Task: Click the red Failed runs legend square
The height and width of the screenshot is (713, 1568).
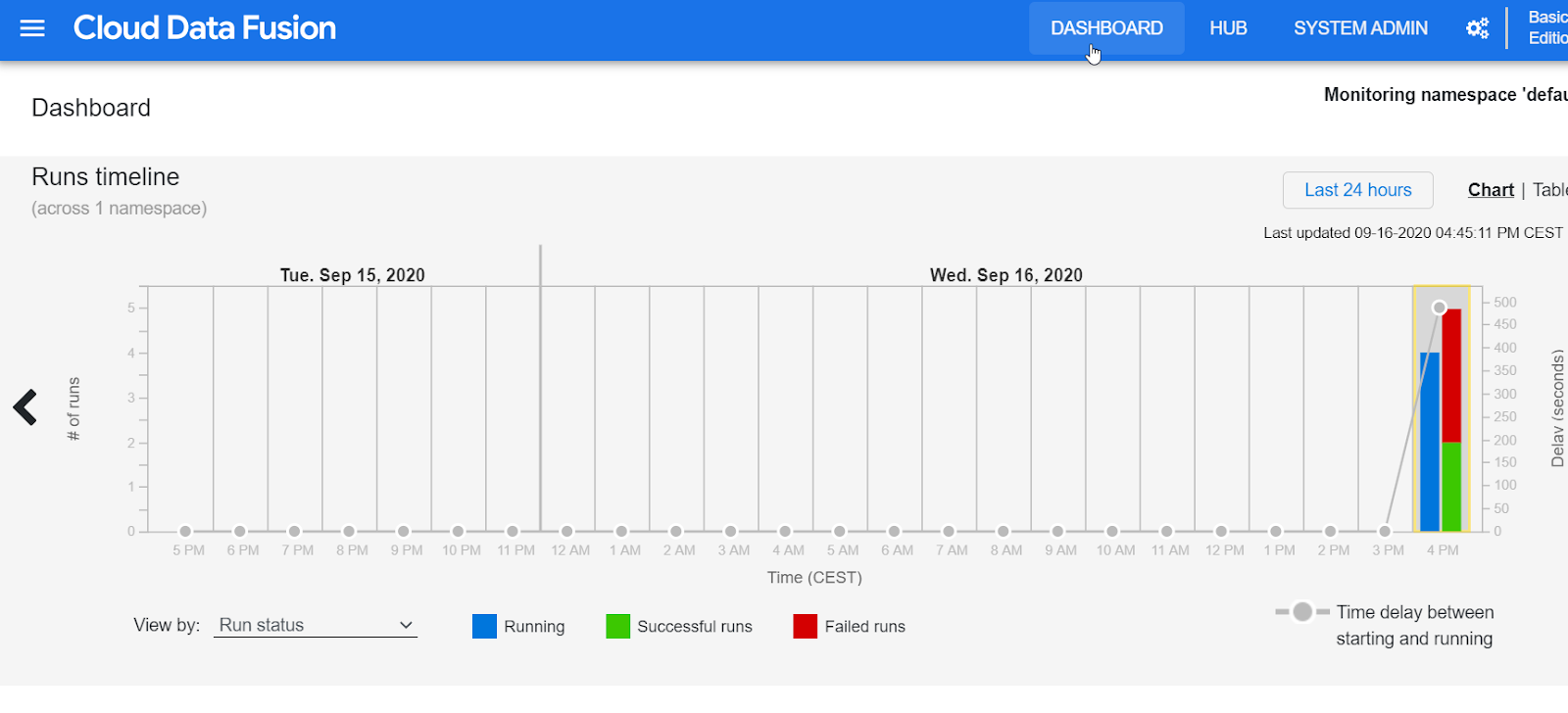Action: (x=806, y=626)
